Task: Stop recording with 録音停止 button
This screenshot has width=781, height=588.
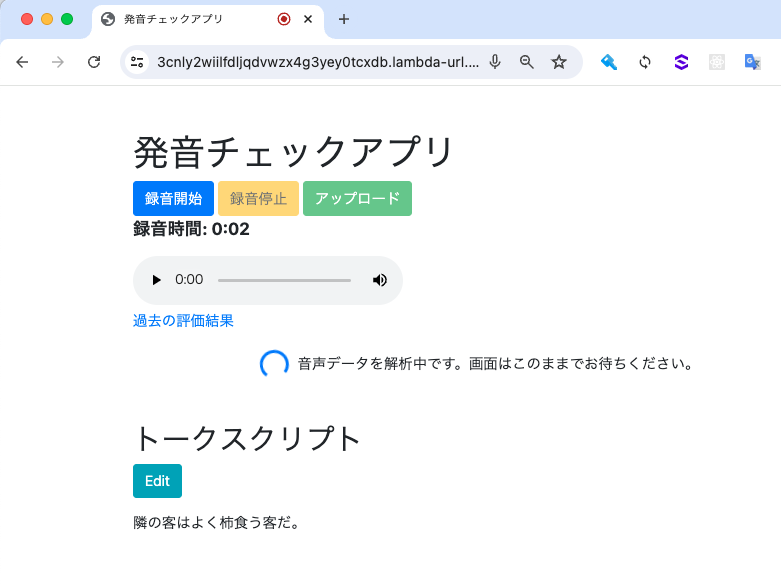Action: [x=259, y=199]
